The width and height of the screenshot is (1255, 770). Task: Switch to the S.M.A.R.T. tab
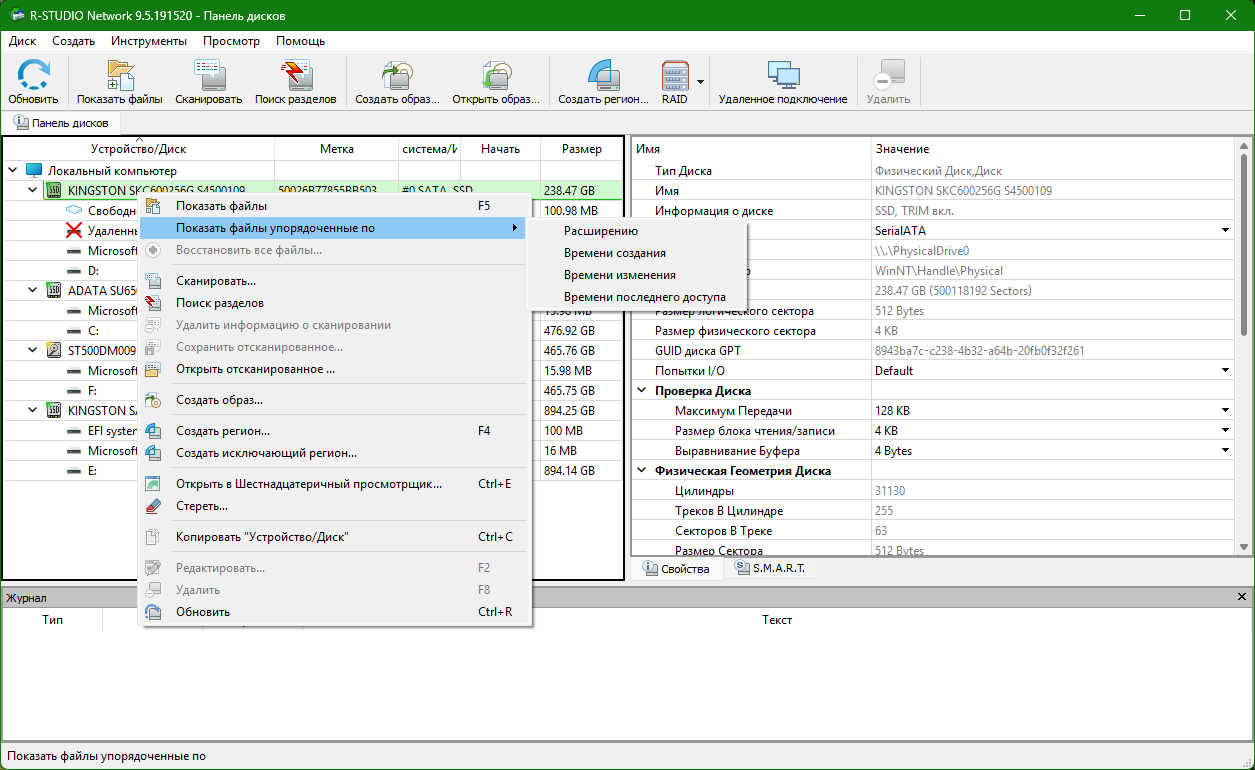pos(775,569)
